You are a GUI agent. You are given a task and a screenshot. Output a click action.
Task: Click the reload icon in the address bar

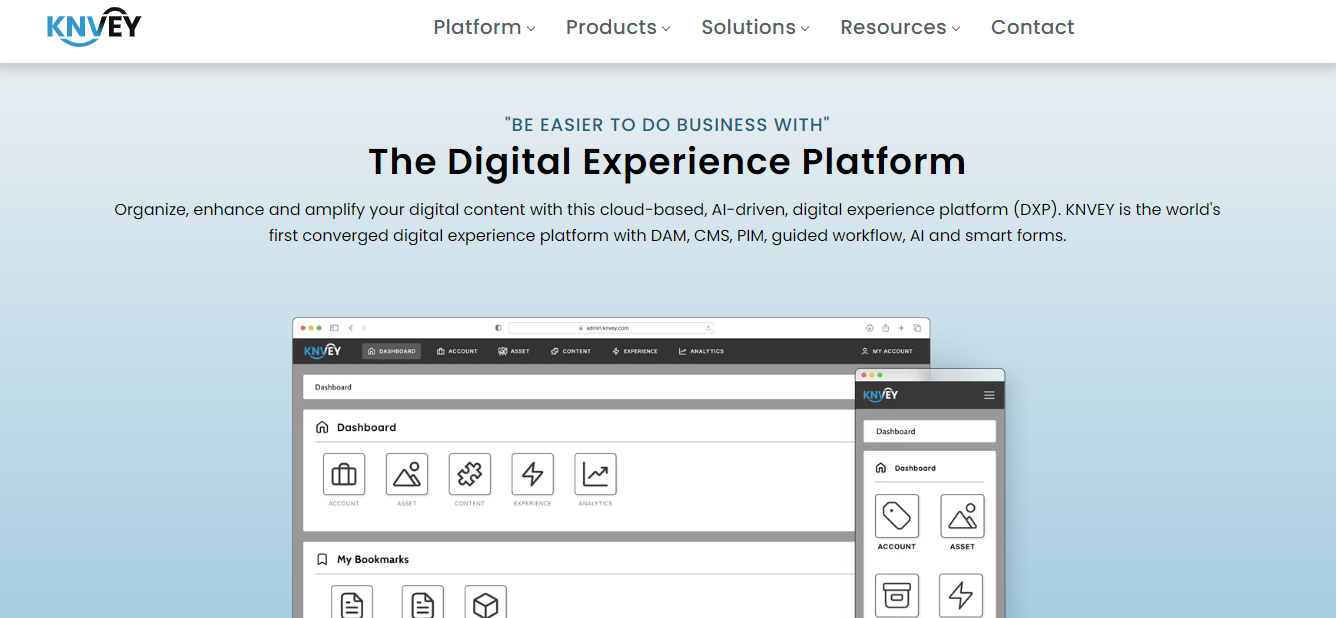(x=708, y=328)
